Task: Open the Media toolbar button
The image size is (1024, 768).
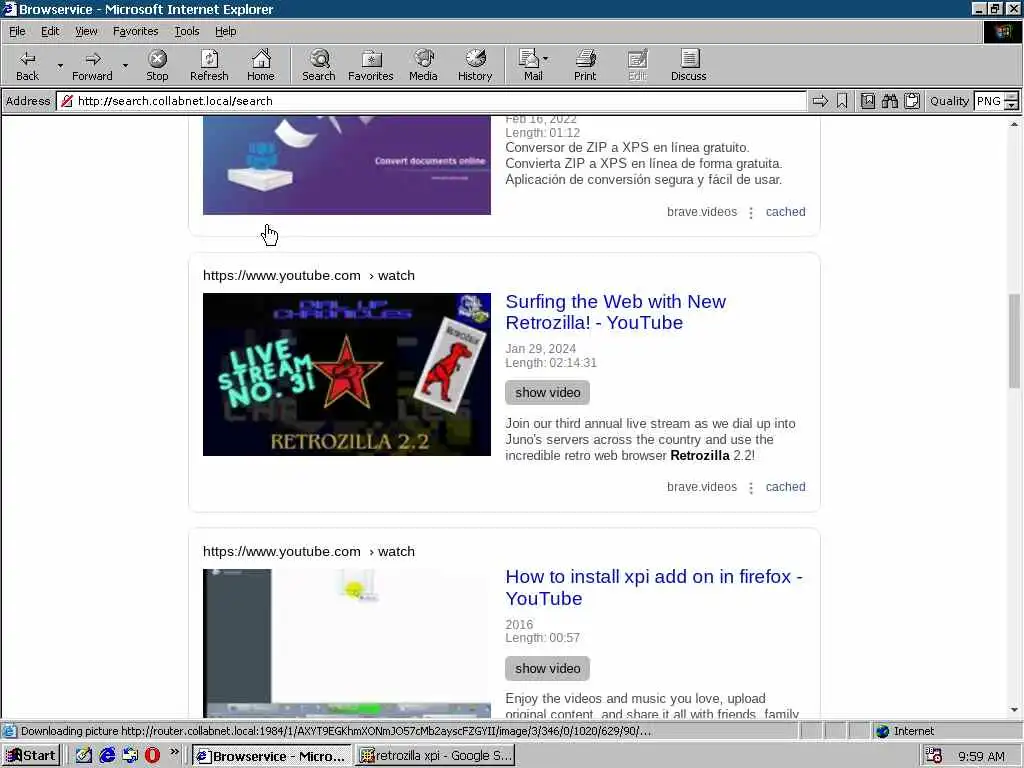Action: [x=423, y=65]
